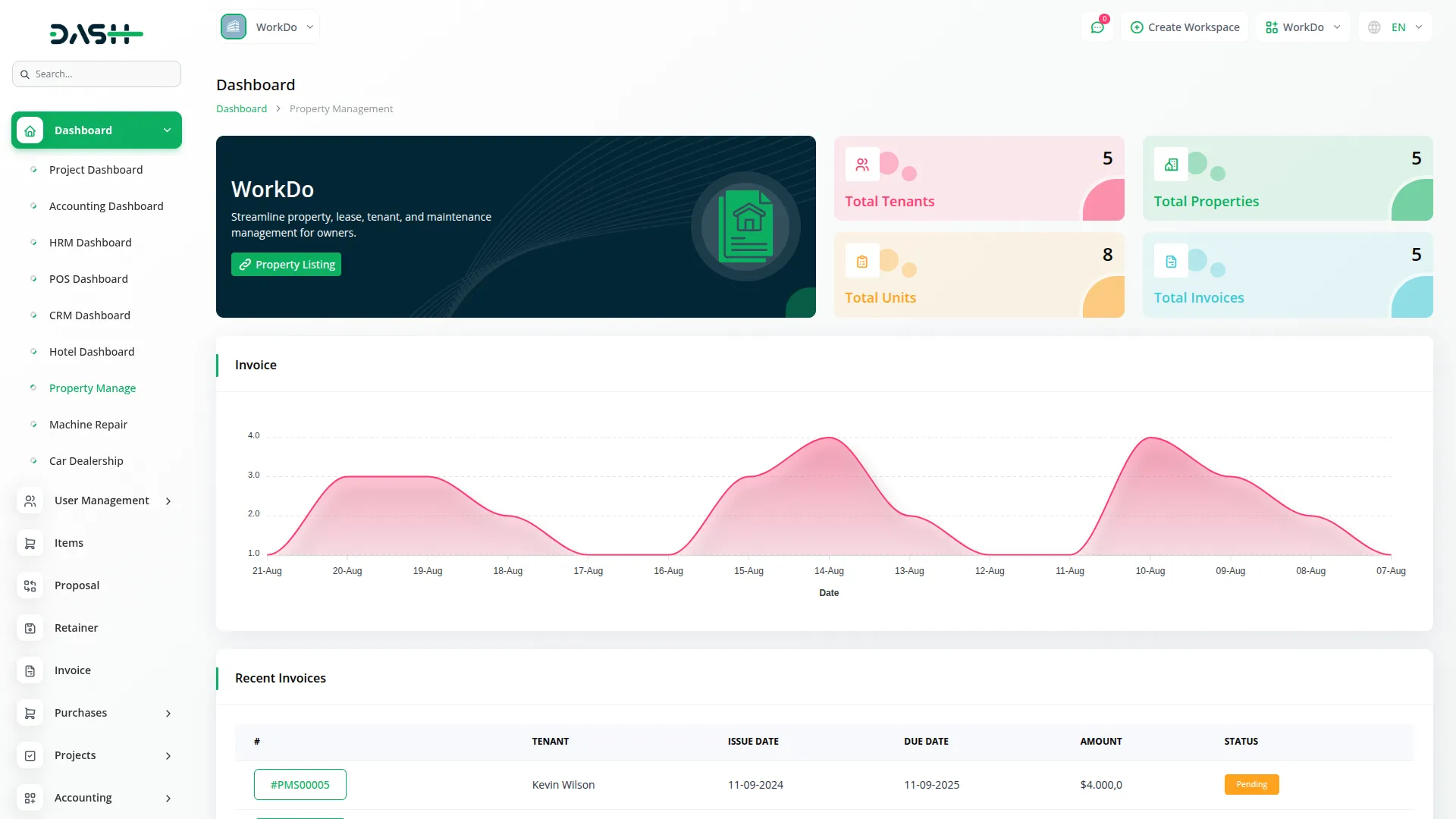1456x819 pixels.
Task: Click the Proposal icon in sidebar
Action: click(30, 585)
